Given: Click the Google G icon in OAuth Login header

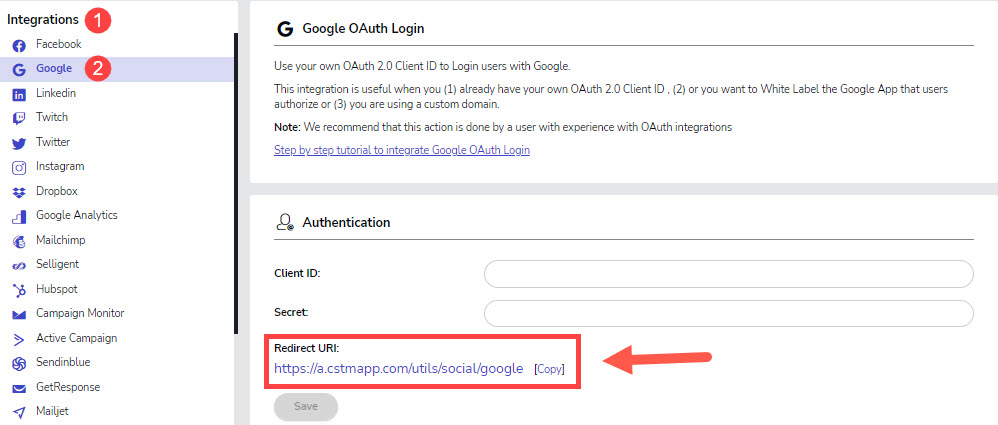Looking at the screenshot, I should (286, 29).
